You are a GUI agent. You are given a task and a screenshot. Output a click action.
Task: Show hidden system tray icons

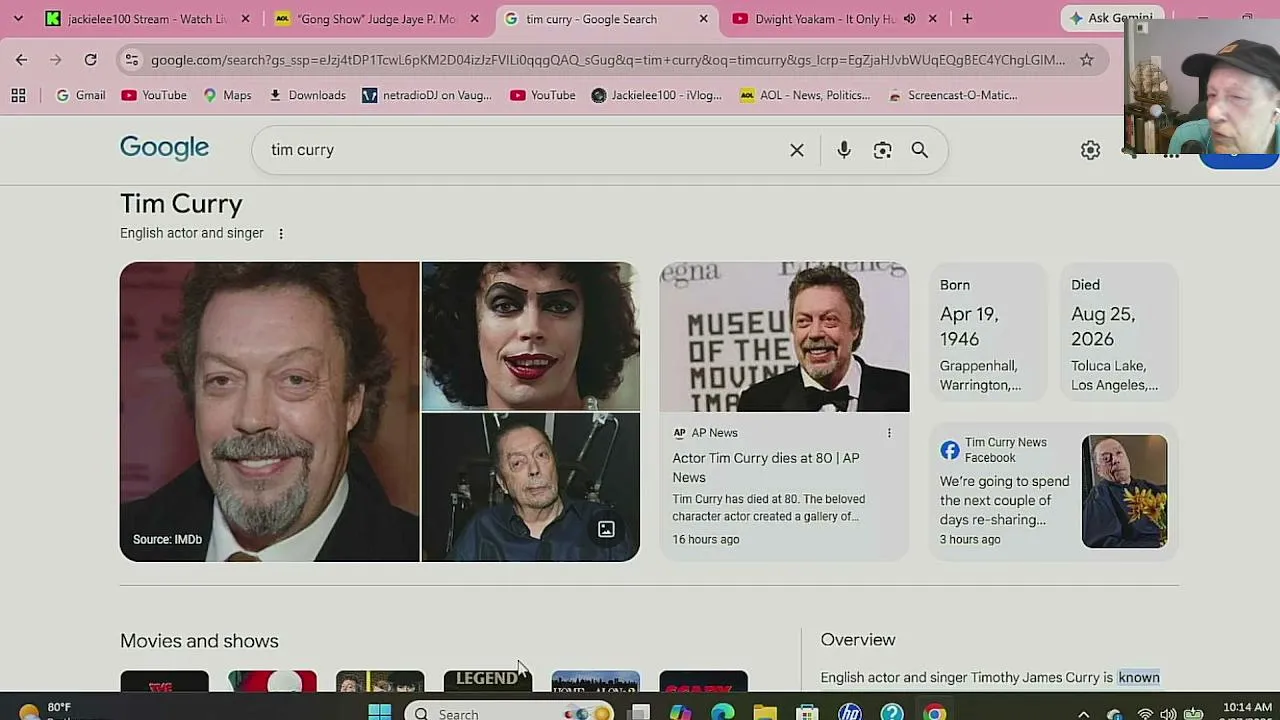1084,714
